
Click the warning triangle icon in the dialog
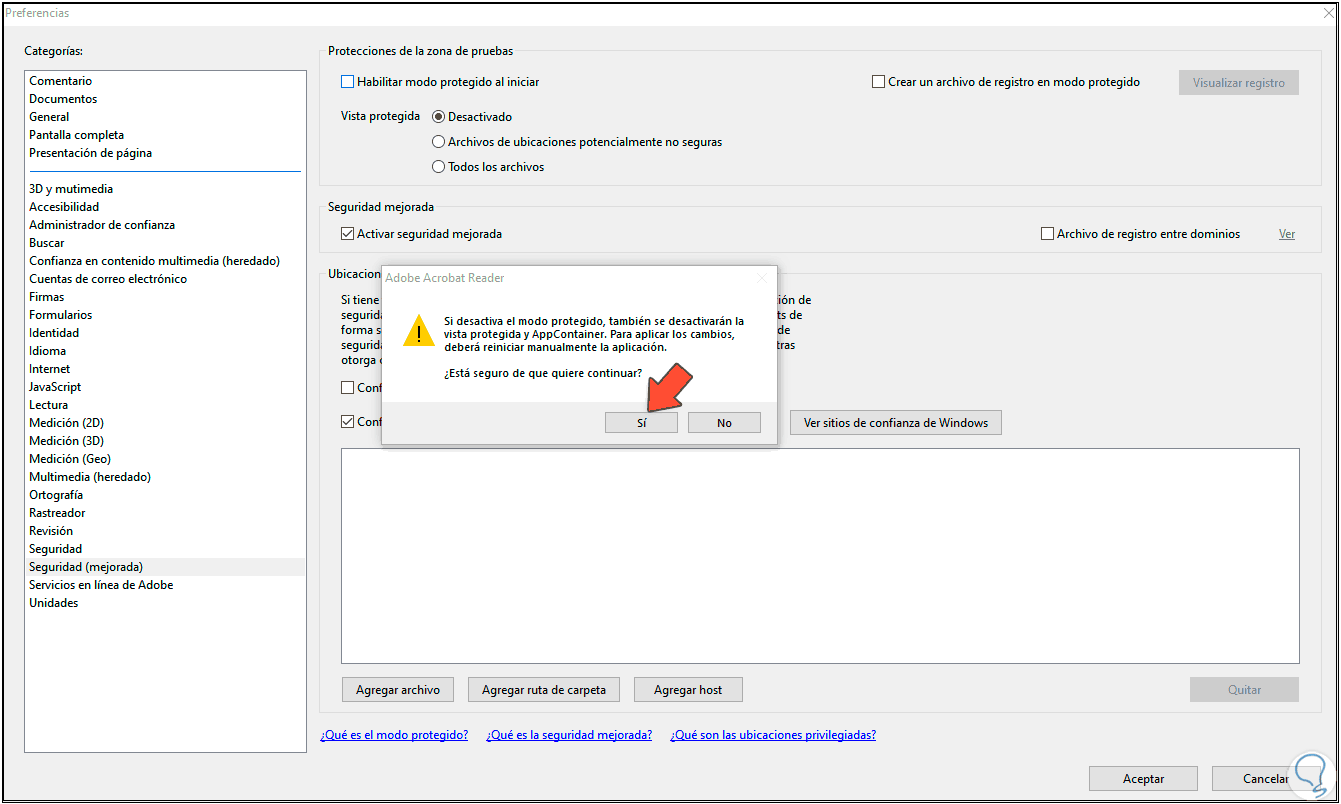[418, 330]
